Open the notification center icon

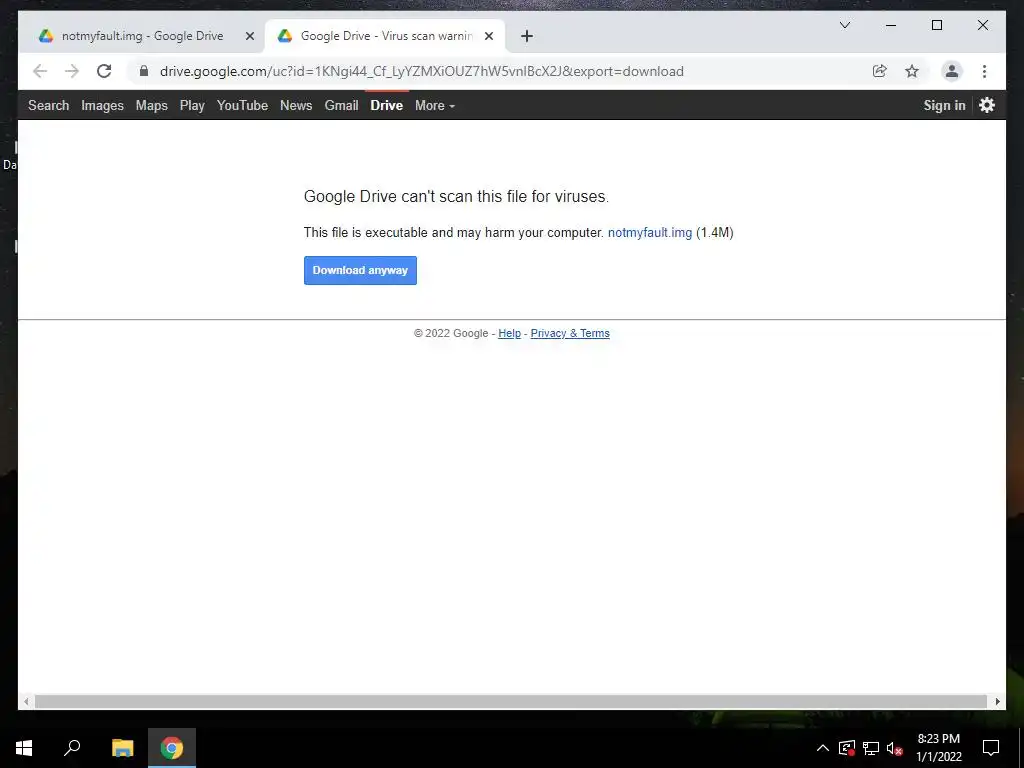tap(991, 748)
